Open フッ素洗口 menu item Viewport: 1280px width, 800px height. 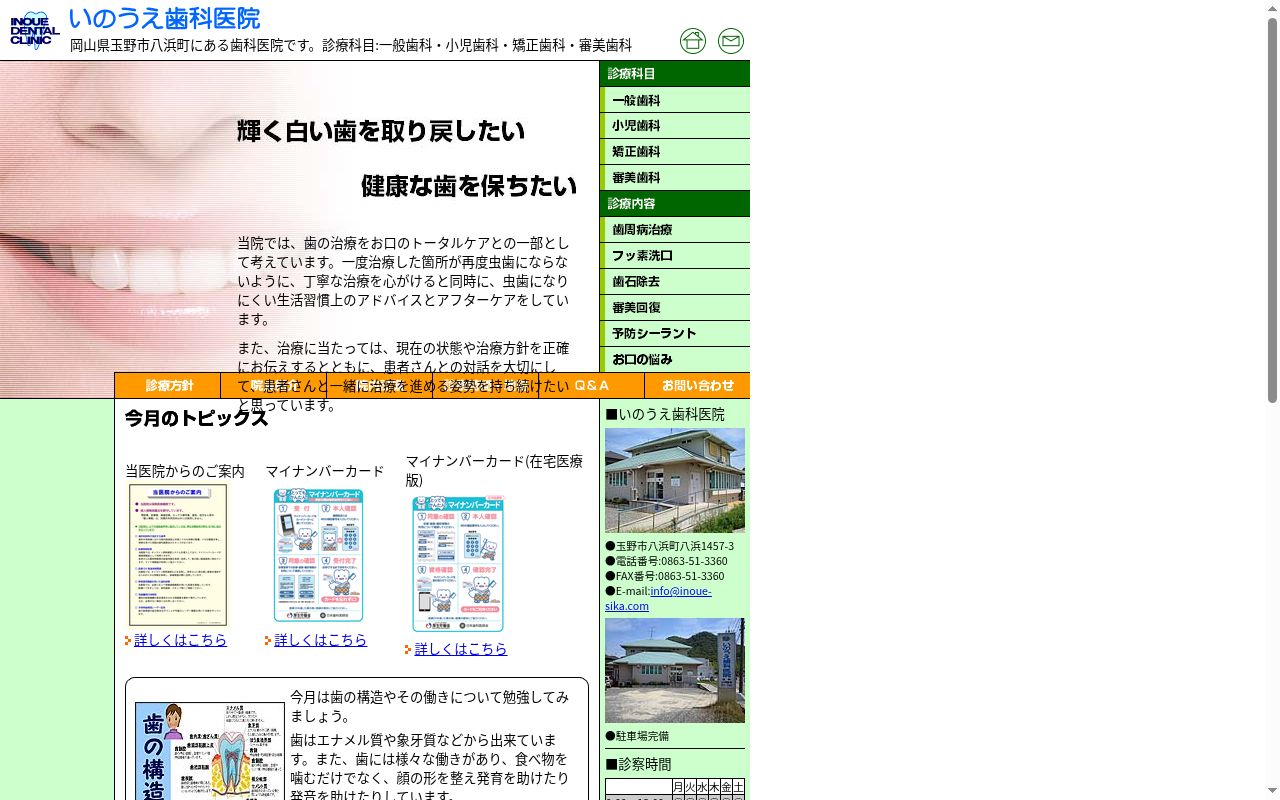(675, 256)
